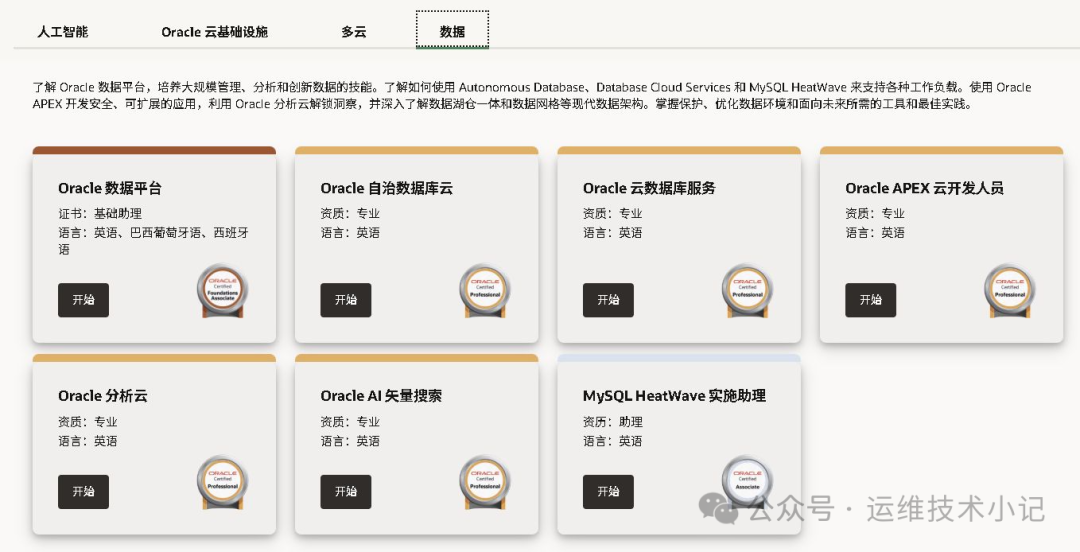Click Professional badge on Oracle 云数据库服务 card

(747, 292)
